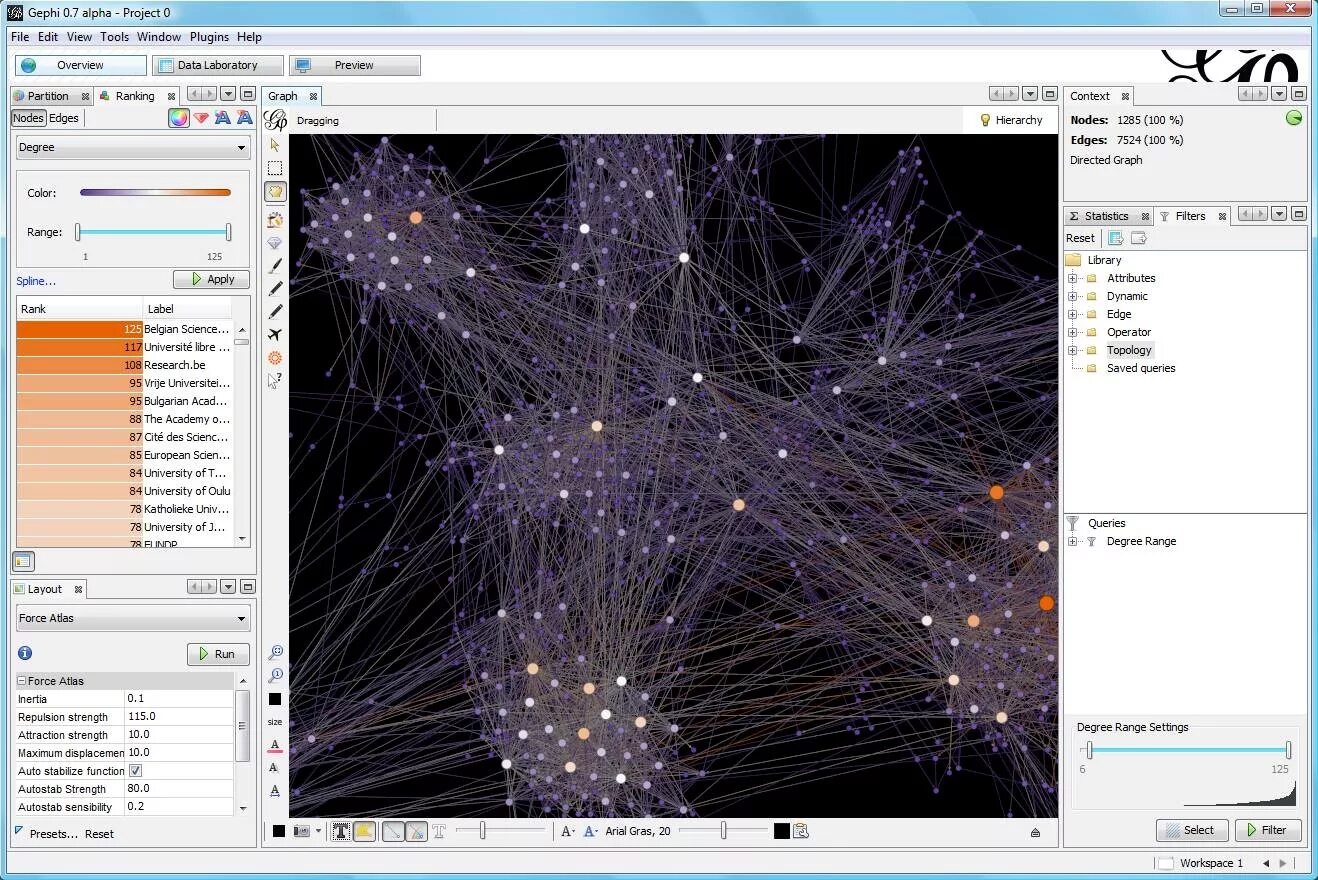Expand the Topology filter folder
This screenshot has height=880, width=1318.
coord(1073,350)
